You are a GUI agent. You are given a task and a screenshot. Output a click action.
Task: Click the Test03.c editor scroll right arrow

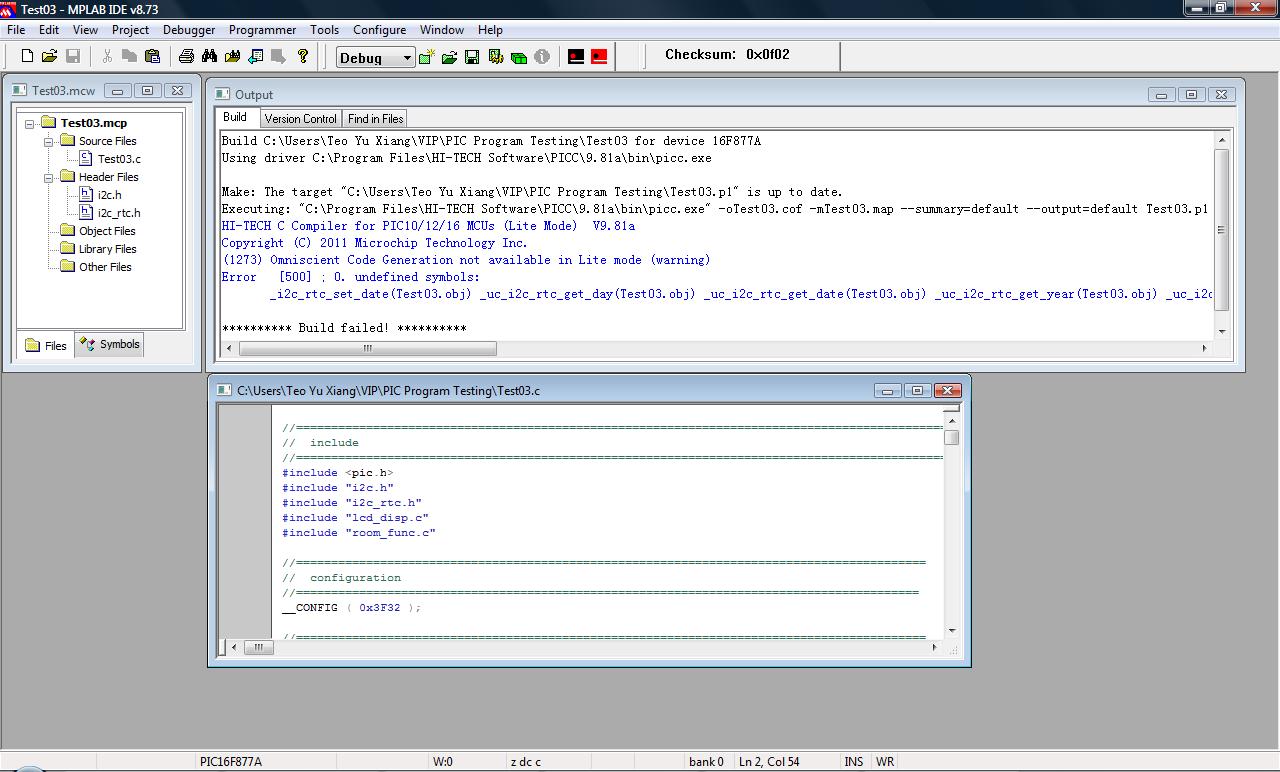pyautogui.click(x=935, y=647)
